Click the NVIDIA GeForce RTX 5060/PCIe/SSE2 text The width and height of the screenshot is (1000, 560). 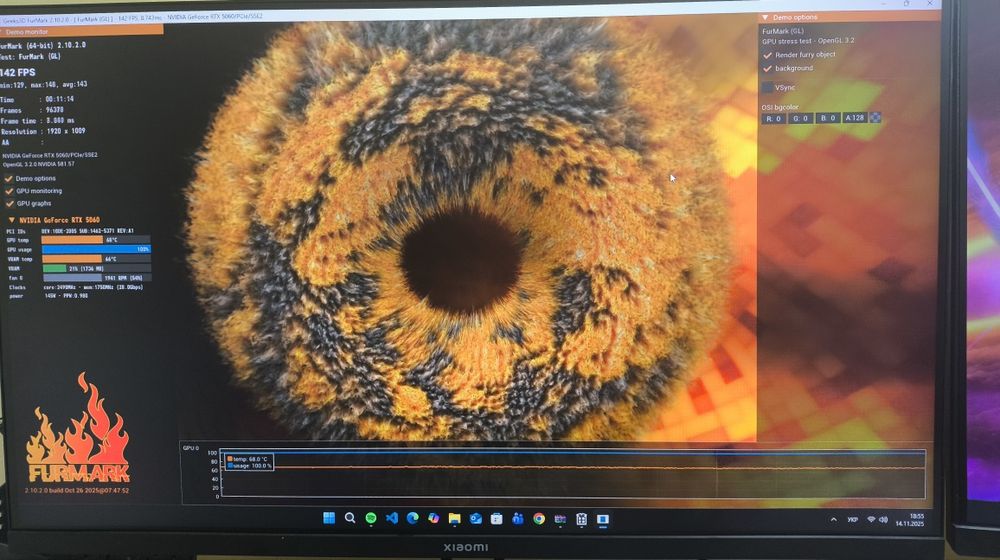pos(50,155)
